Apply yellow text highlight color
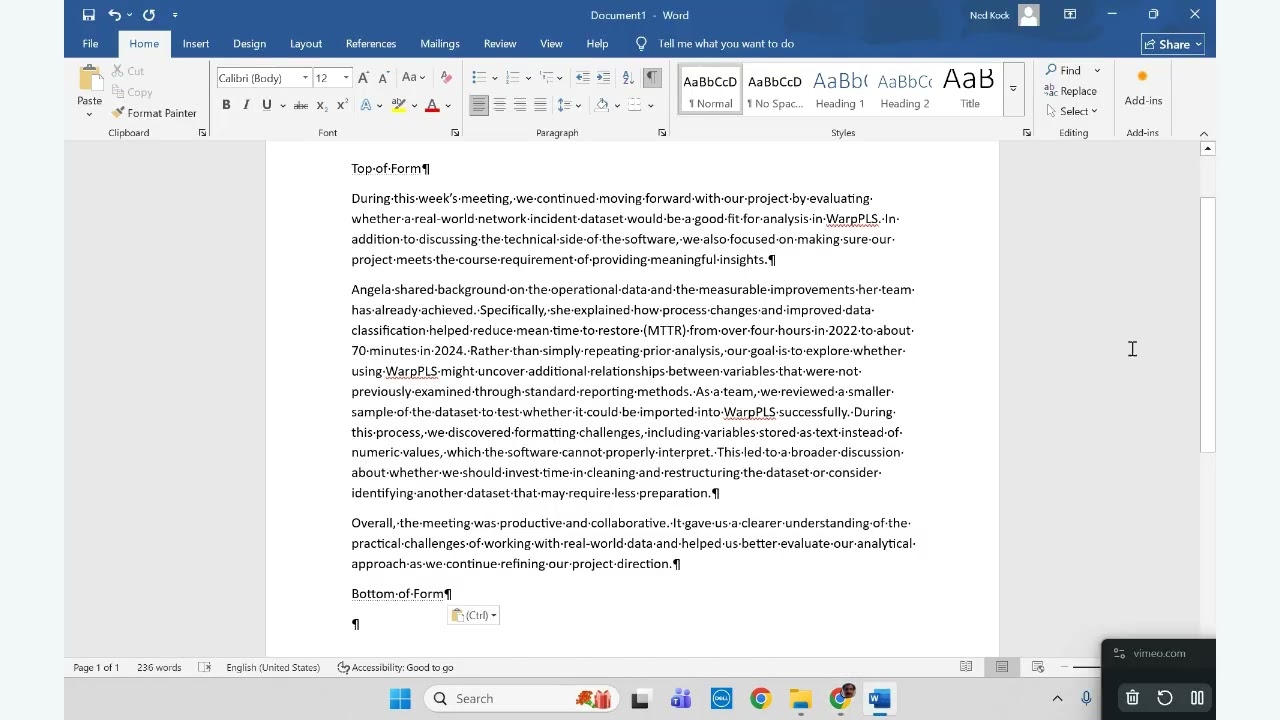 coord(399,105)
